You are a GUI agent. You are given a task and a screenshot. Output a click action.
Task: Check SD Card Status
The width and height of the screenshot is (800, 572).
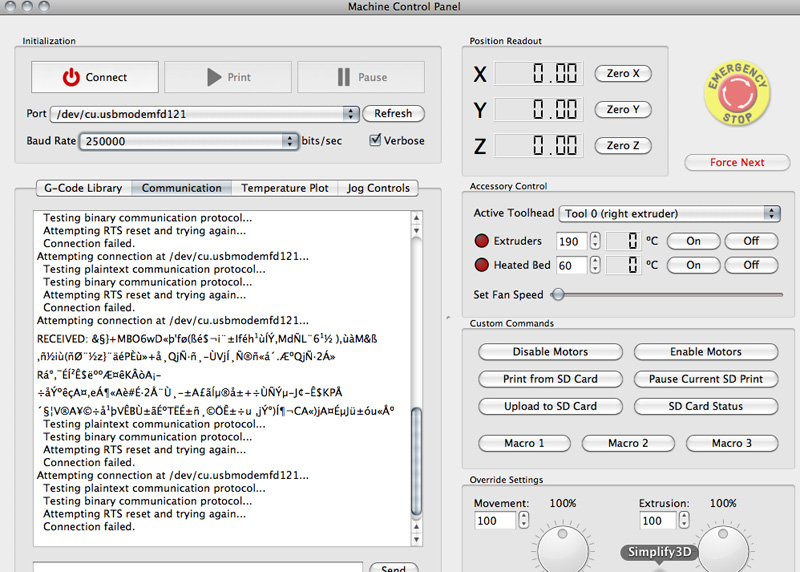pos(706,406)
